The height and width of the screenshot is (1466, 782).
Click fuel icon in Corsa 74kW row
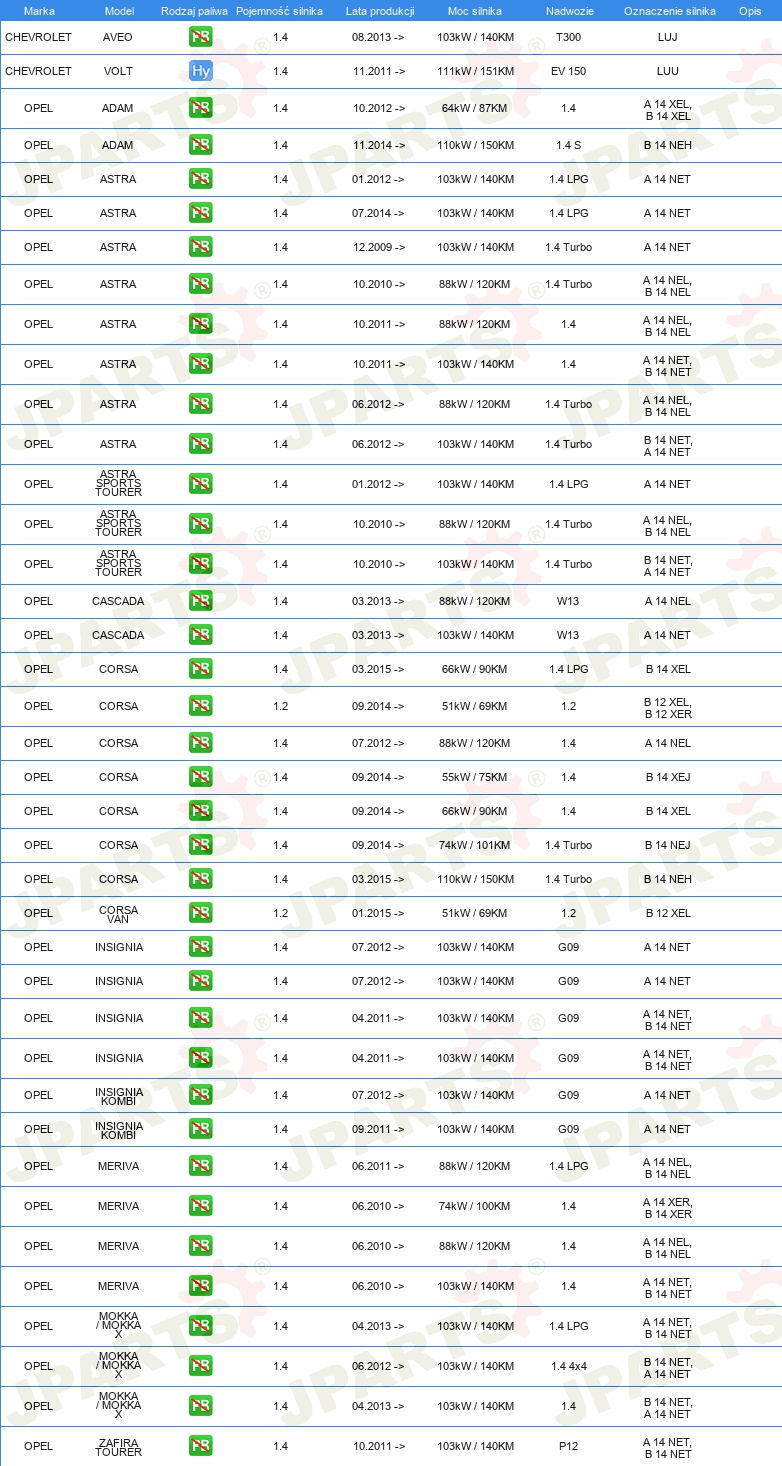(201, 845)
